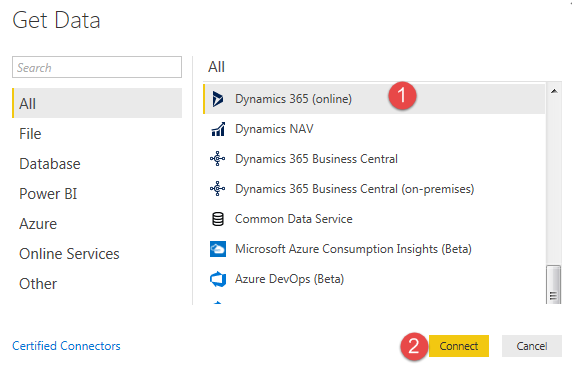Click the red step 1 marker badge
Viewport: 572px width, 365px height.
click(x=402, y=96)
